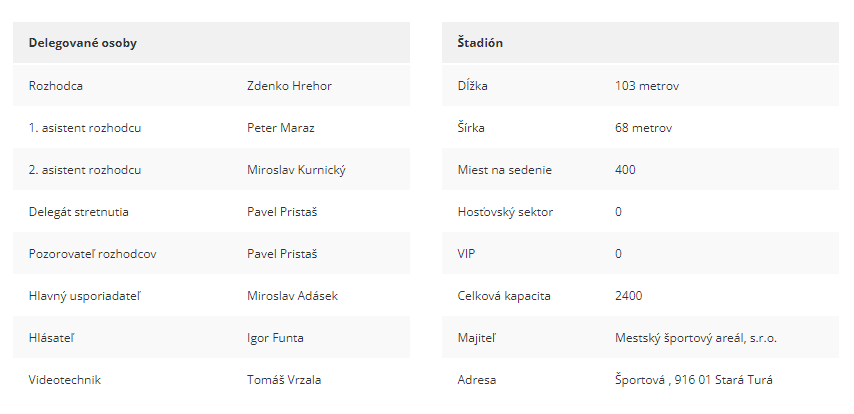Select referee name Zdenko Hrehor

point(289,86)
